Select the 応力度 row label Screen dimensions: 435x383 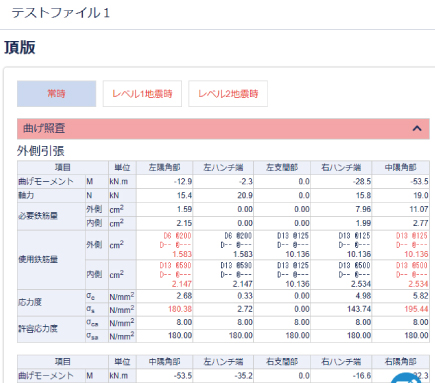pos(30,302)
